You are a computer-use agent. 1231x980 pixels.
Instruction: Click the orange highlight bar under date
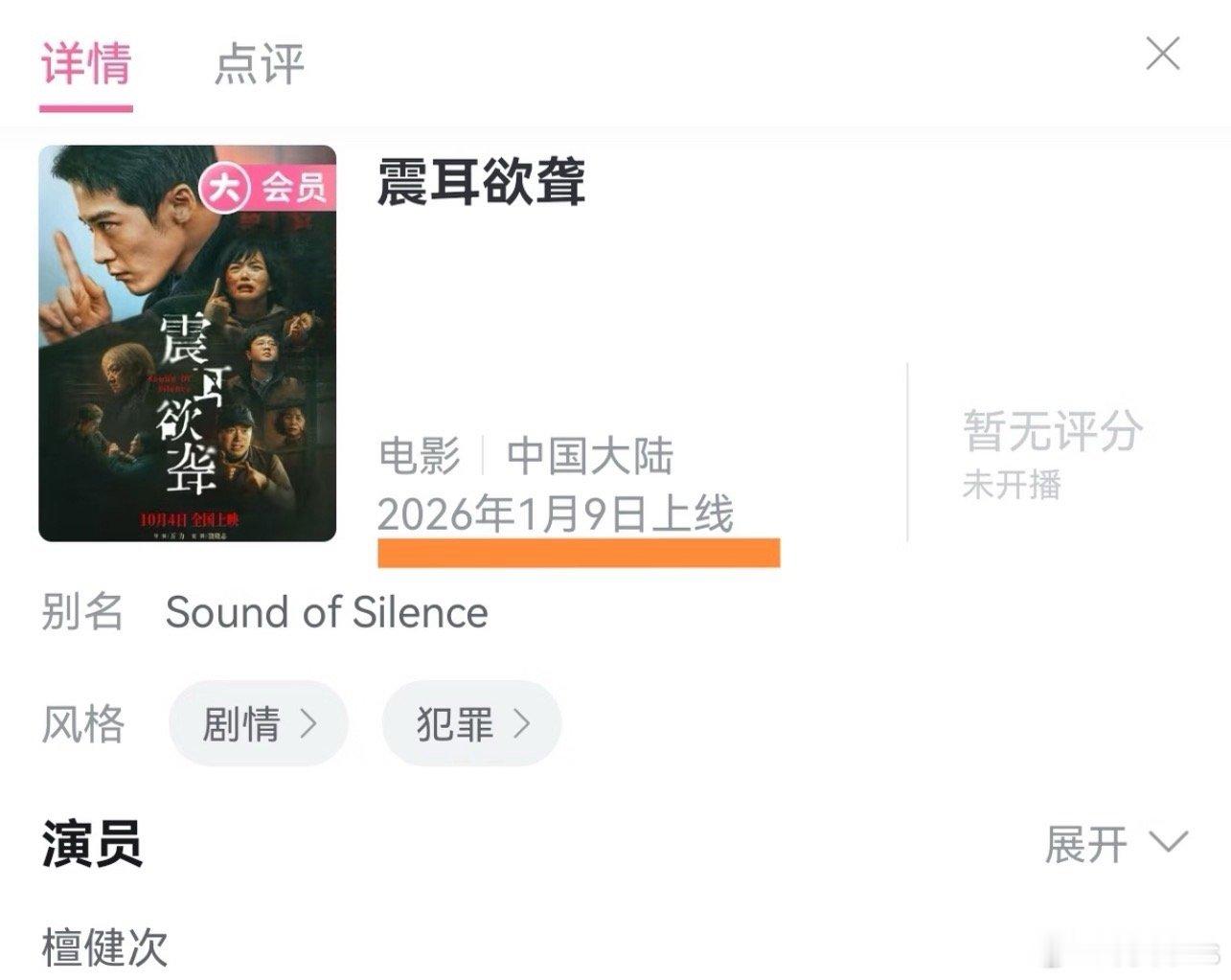pos(579,553)
